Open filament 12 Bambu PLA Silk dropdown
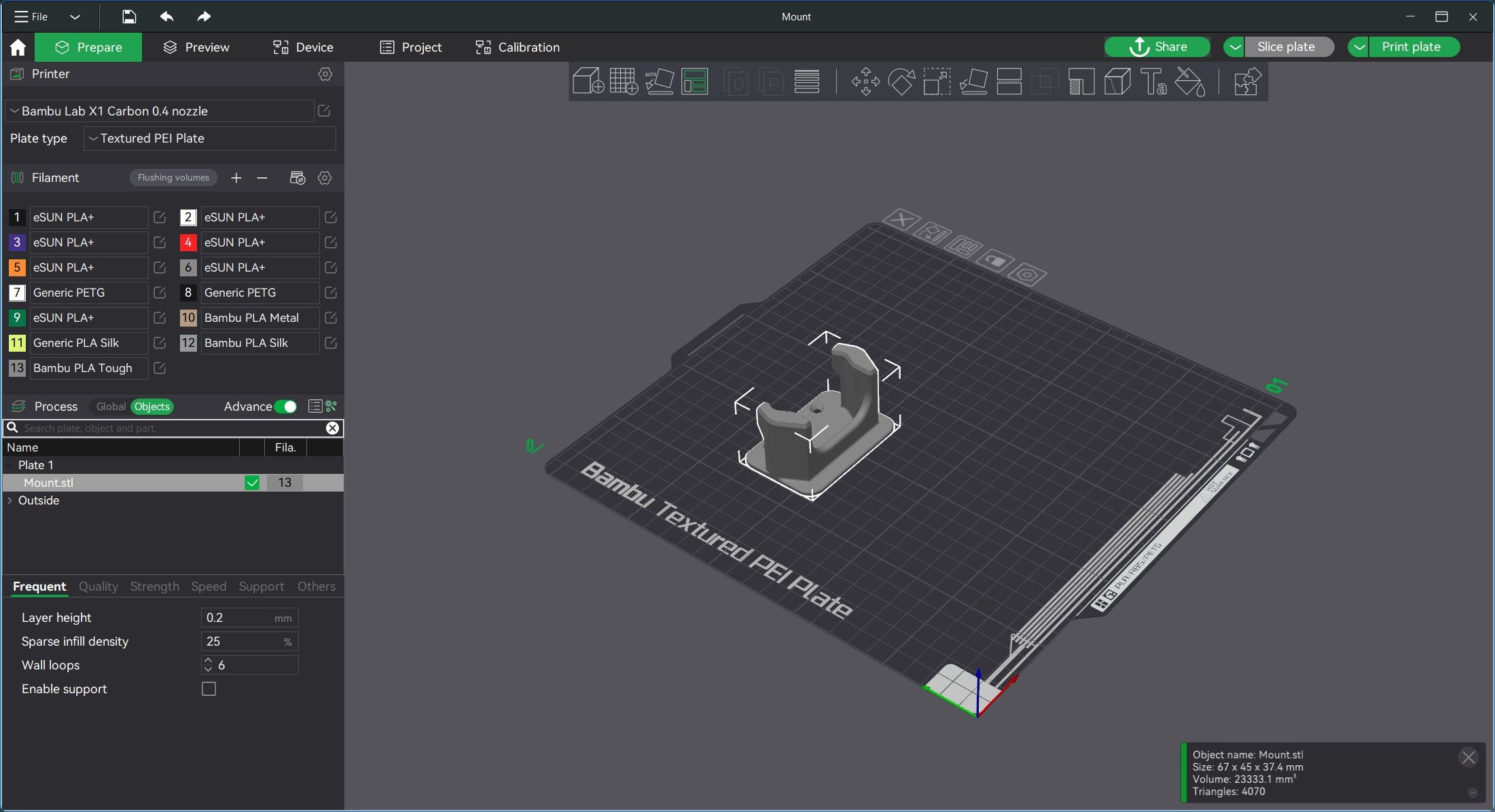The height and width of the screenshot is (812, 1495). [260, 343]
